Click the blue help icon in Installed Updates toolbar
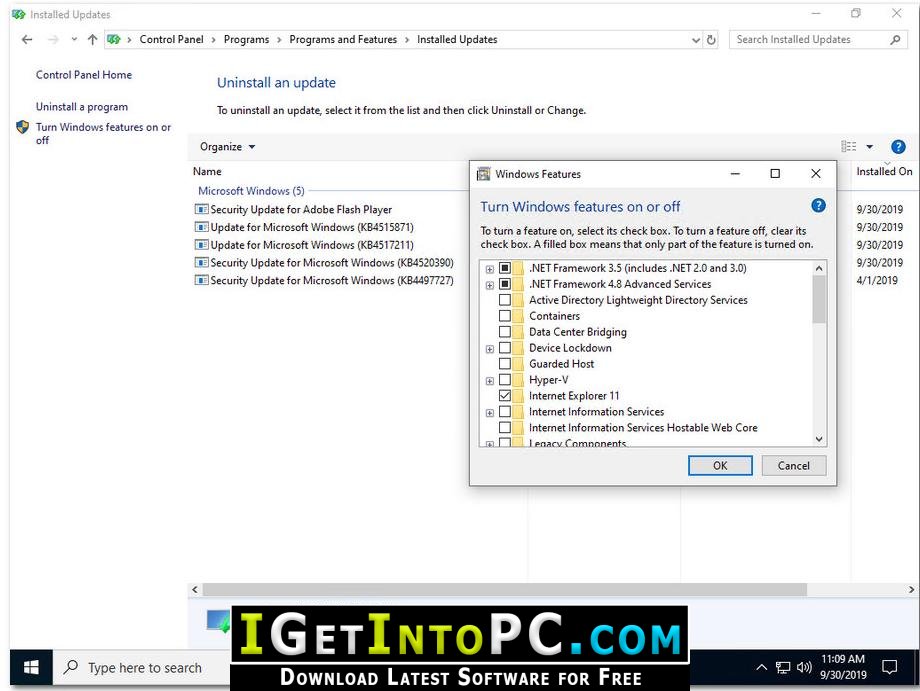The image size is (920, 691). [898, 147]
